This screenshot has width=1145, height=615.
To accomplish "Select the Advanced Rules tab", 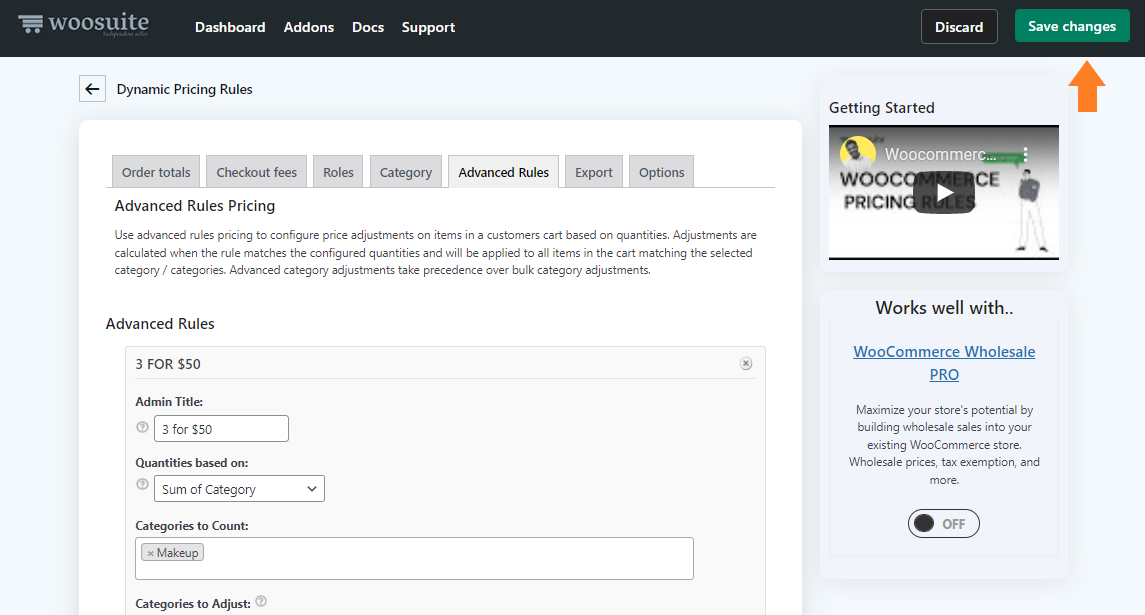I will click(503, 172).
